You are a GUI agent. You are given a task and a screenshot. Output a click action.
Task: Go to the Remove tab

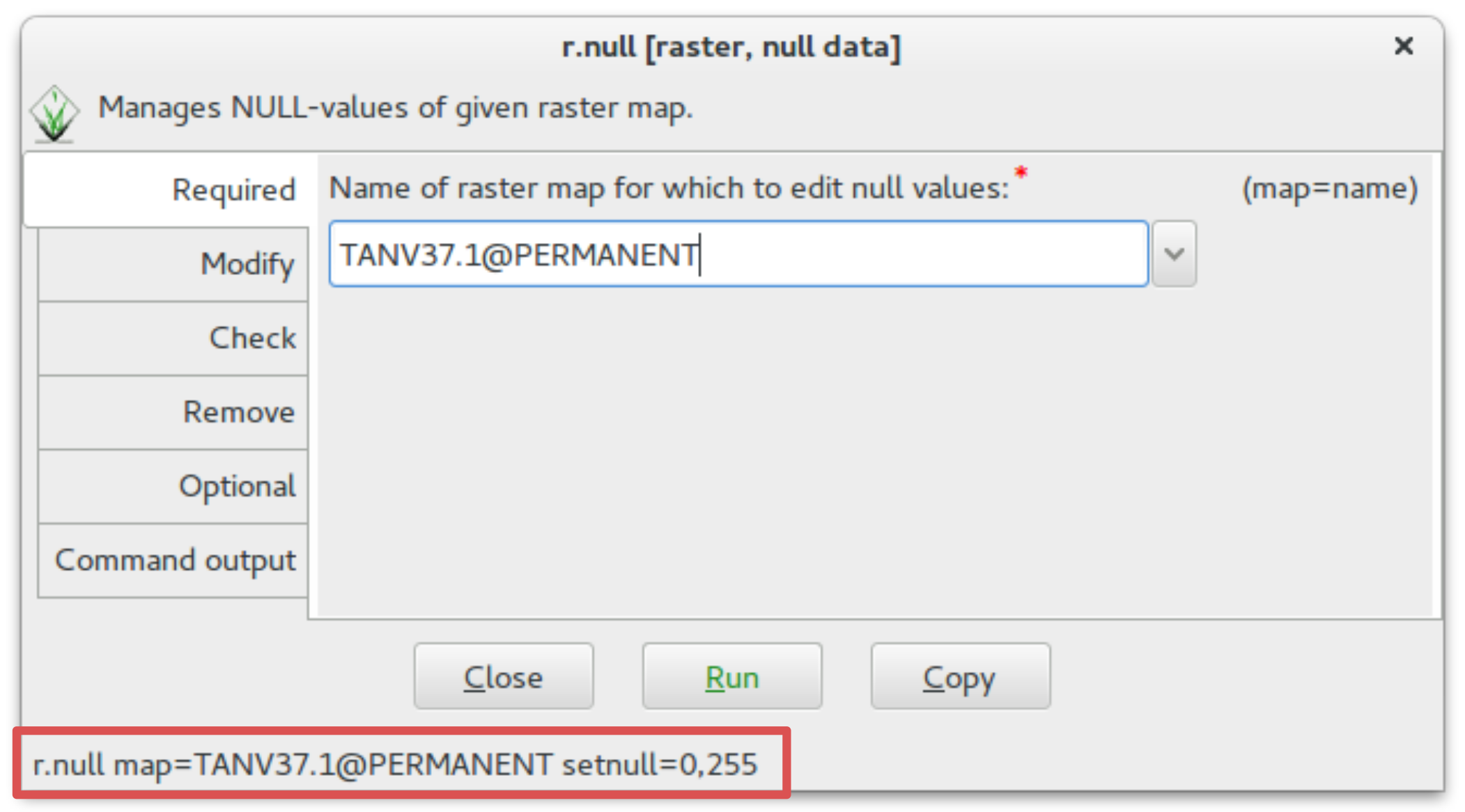click(173, 412)
